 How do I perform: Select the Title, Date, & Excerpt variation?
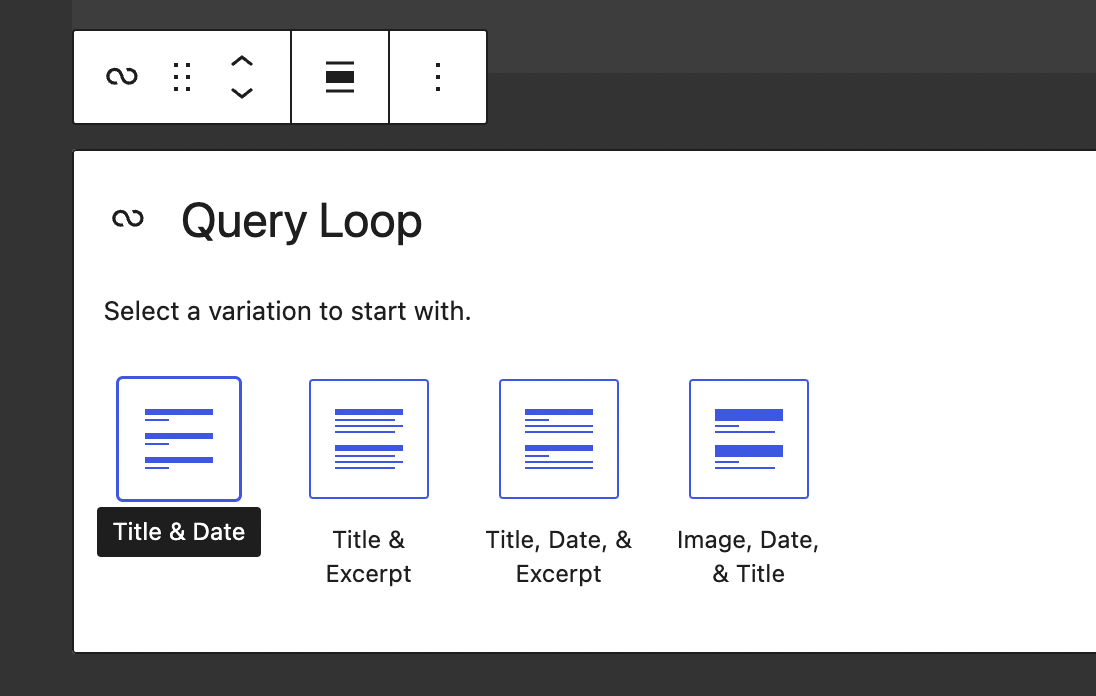click(558, 438)
